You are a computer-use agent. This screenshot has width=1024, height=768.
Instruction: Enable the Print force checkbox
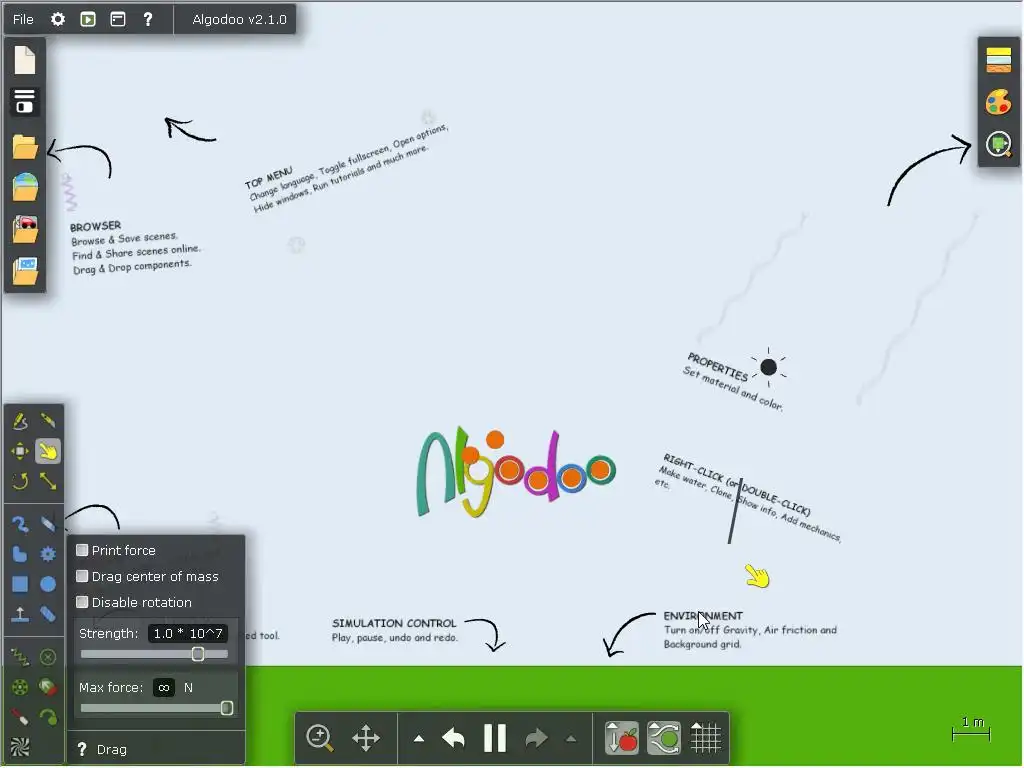pos(82,550)
